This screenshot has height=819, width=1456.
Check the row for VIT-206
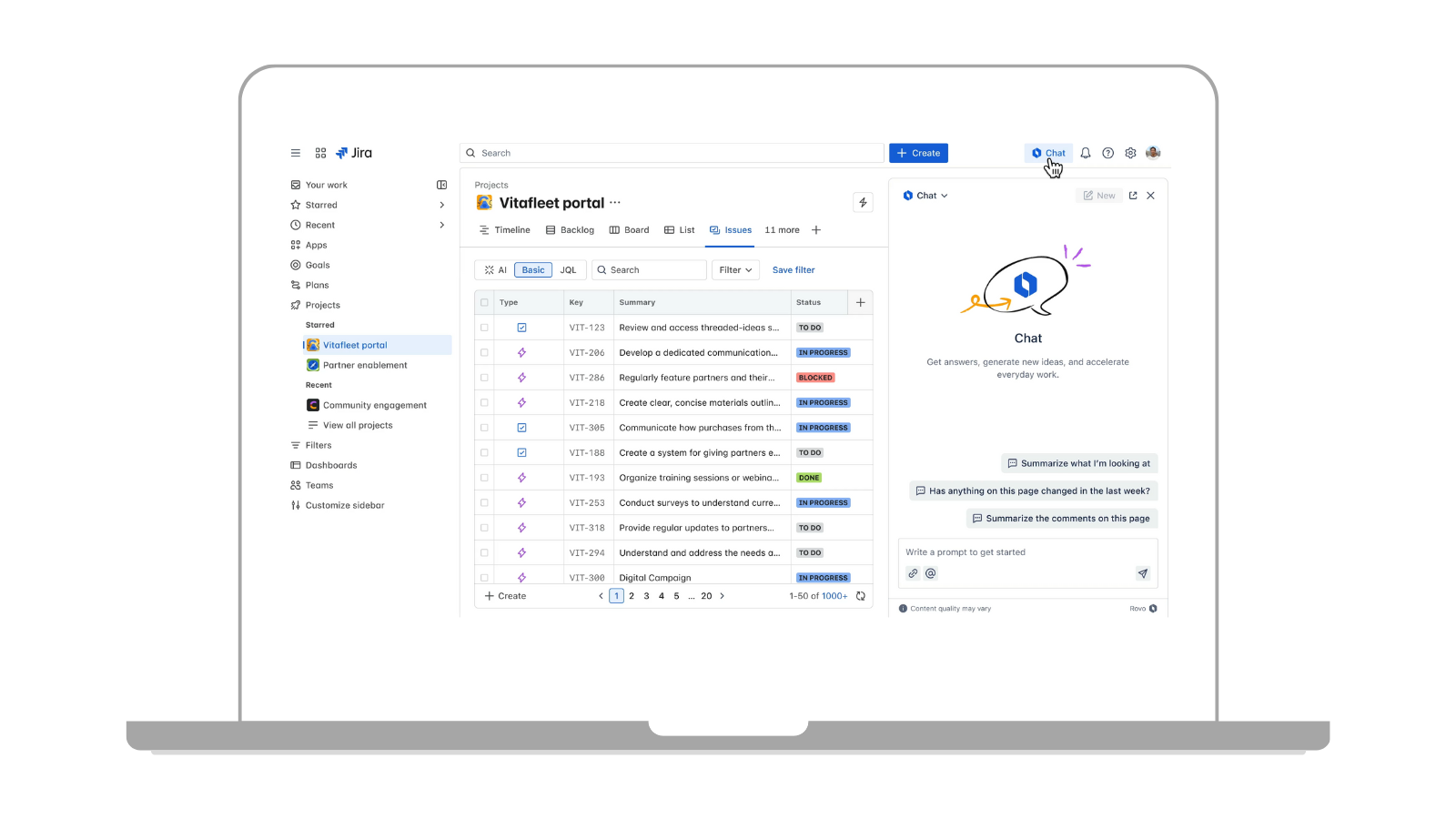(484, 352)
